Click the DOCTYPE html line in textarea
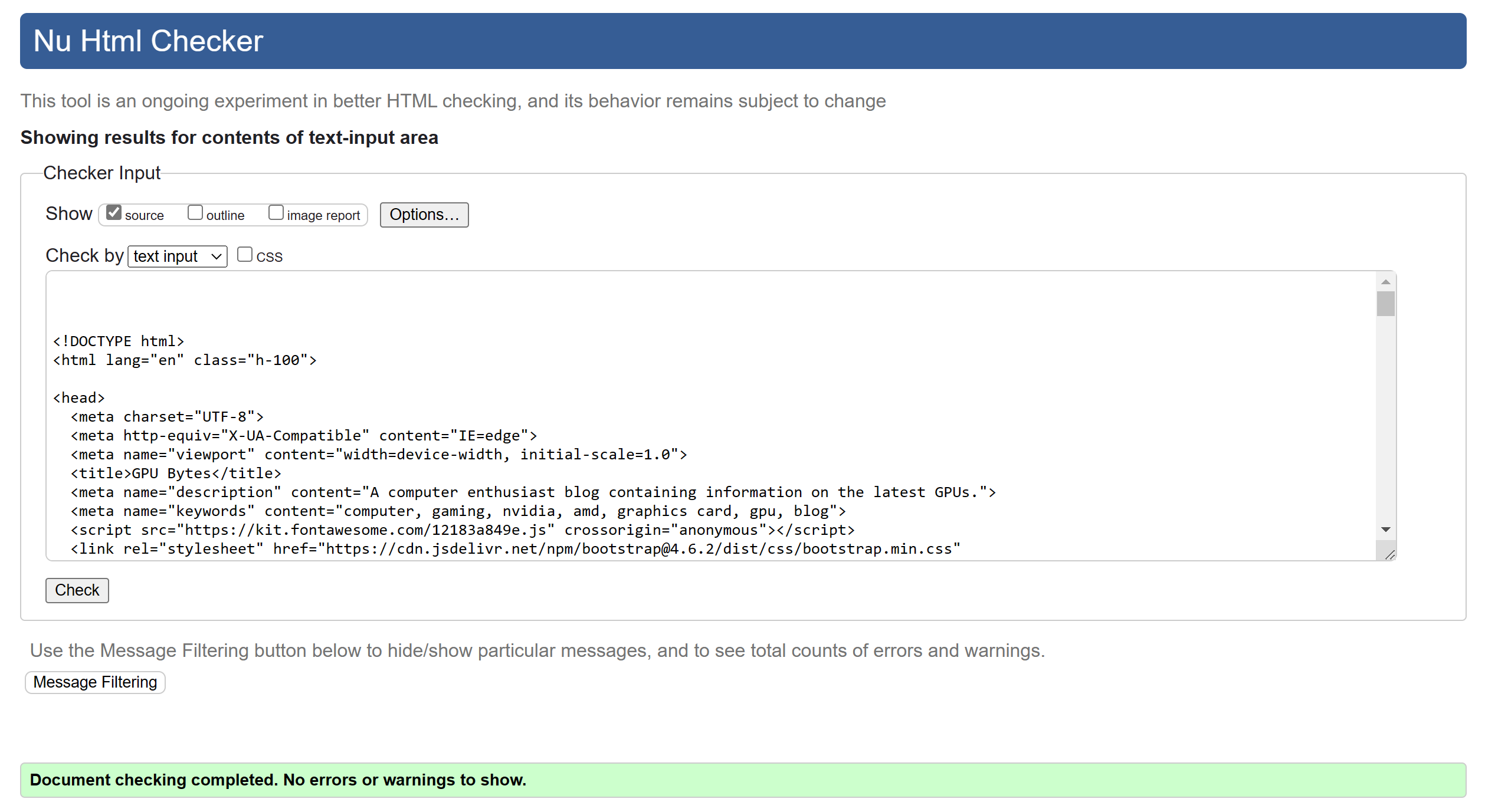 tap(119, 341)
